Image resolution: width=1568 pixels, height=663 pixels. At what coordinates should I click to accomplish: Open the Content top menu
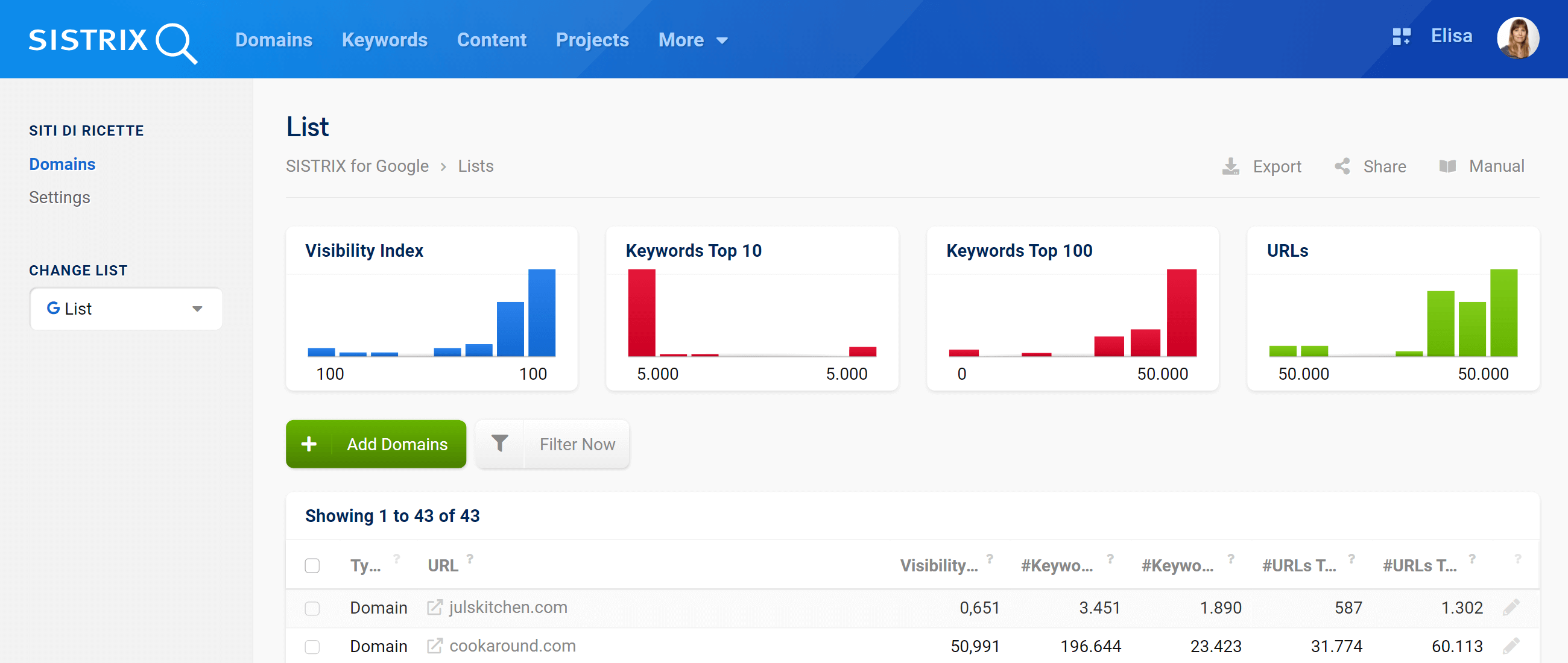[x=492, y=40]
